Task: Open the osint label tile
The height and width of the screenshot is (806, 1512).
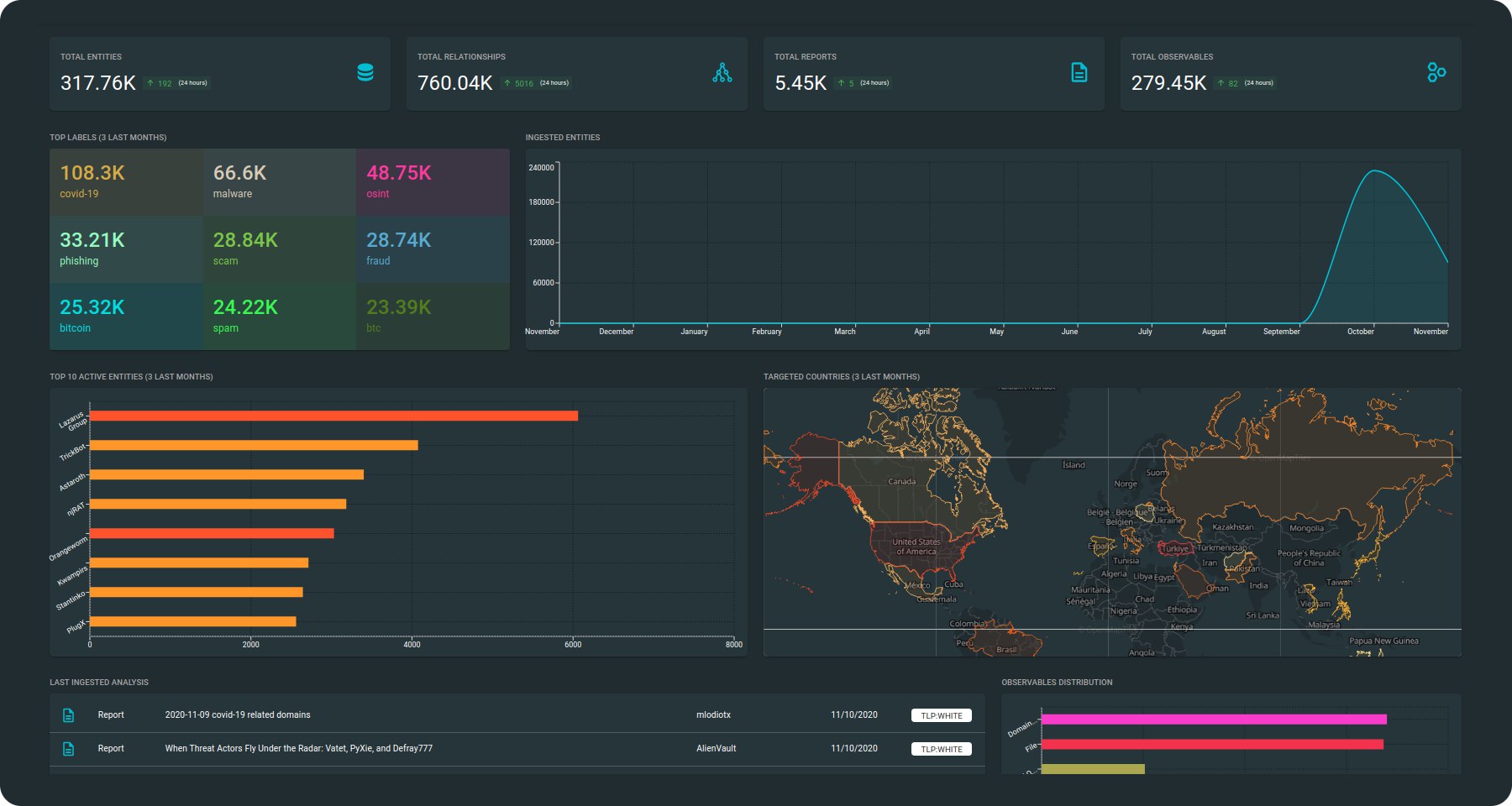Action: (x=432, y=182)
